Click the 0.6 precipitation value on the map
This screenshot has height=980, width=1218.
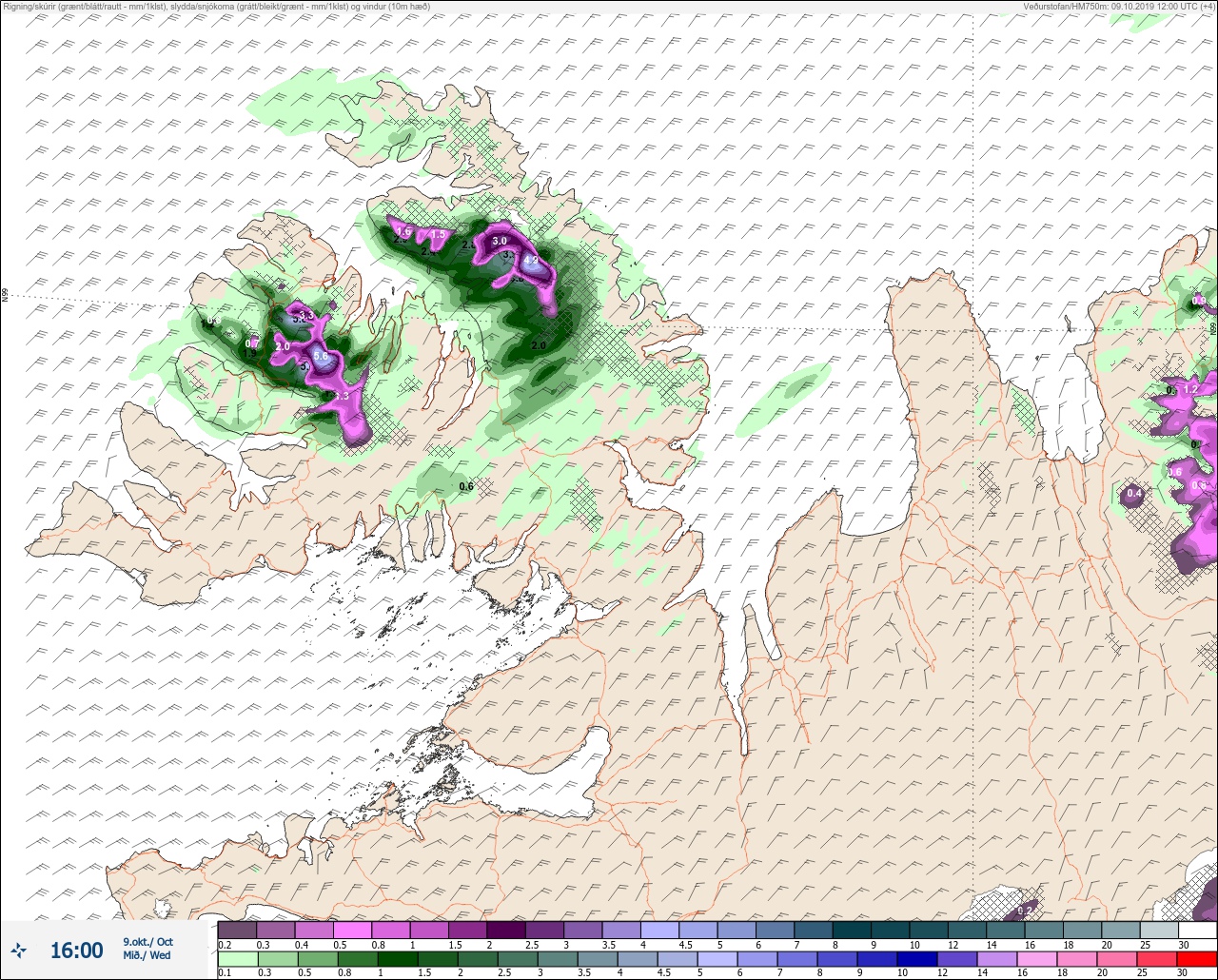466,486
